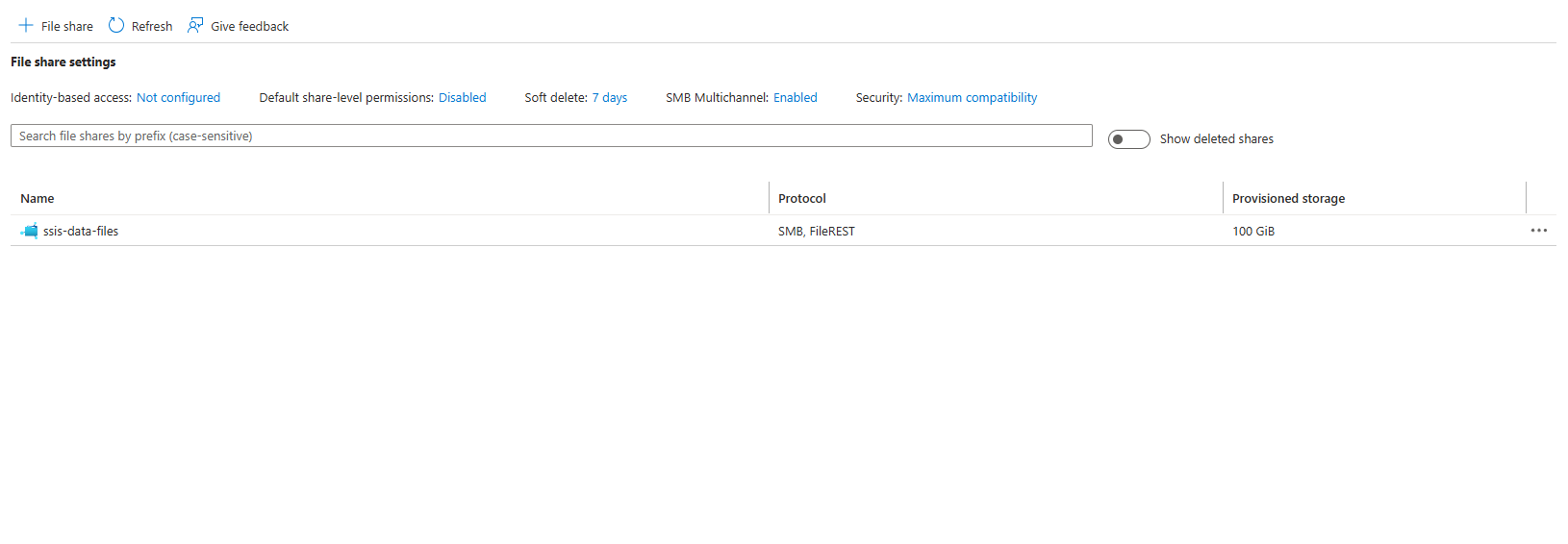Image resolution: width=1568 pixels, height=544 pixels.
Task: Click the plus icon for File share
Action: [26, 26]
